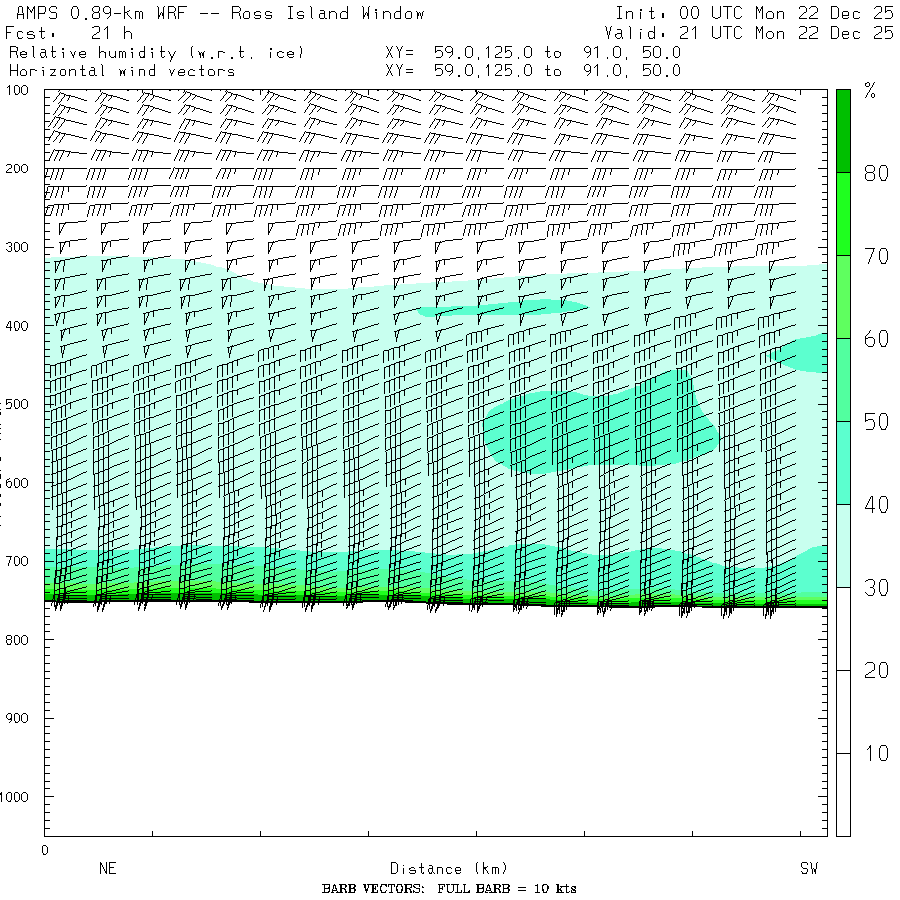Click the color bar value label '40'
Viewport: 900px width, 900px height.
pyautogui.click(x=876, y=505)
